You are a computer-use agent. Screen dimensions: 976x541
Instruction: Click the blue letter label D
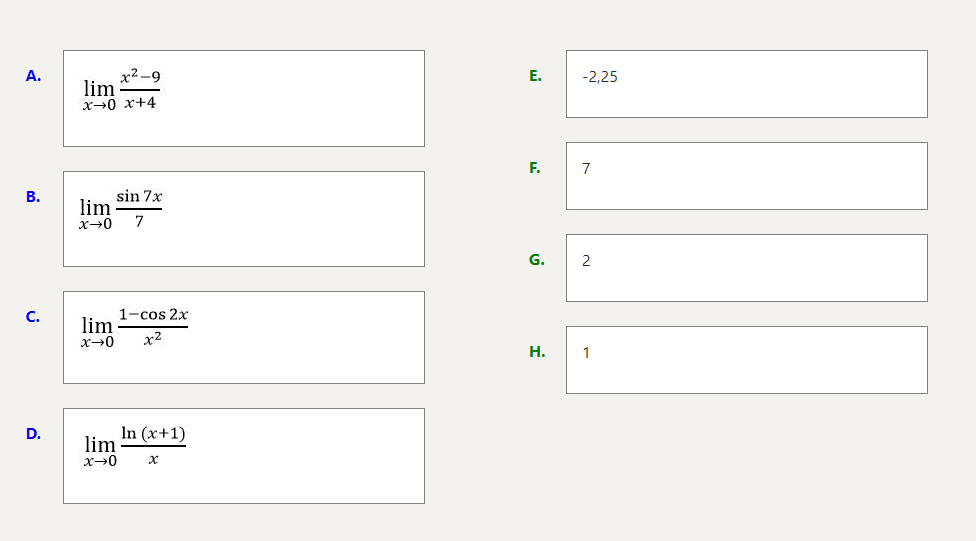click(x=34, y=434)
